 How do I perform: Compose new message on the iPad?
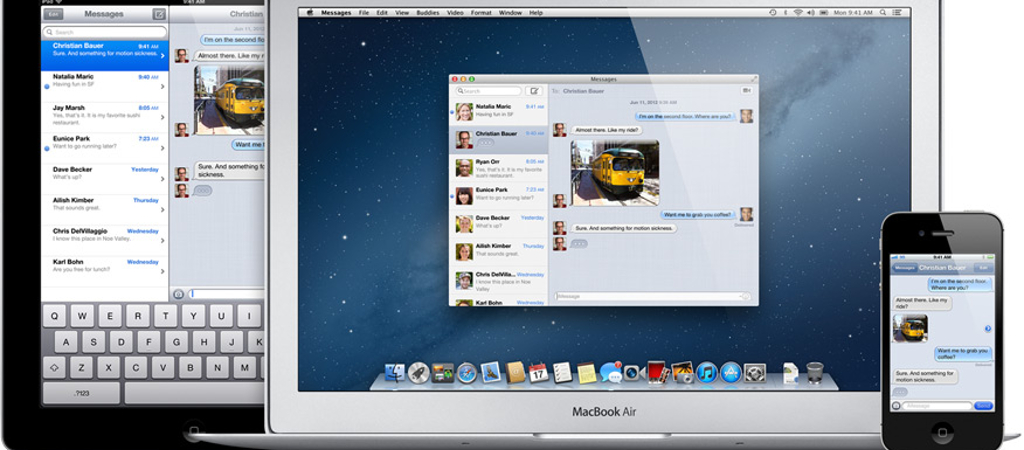click(x=159, y=14)
